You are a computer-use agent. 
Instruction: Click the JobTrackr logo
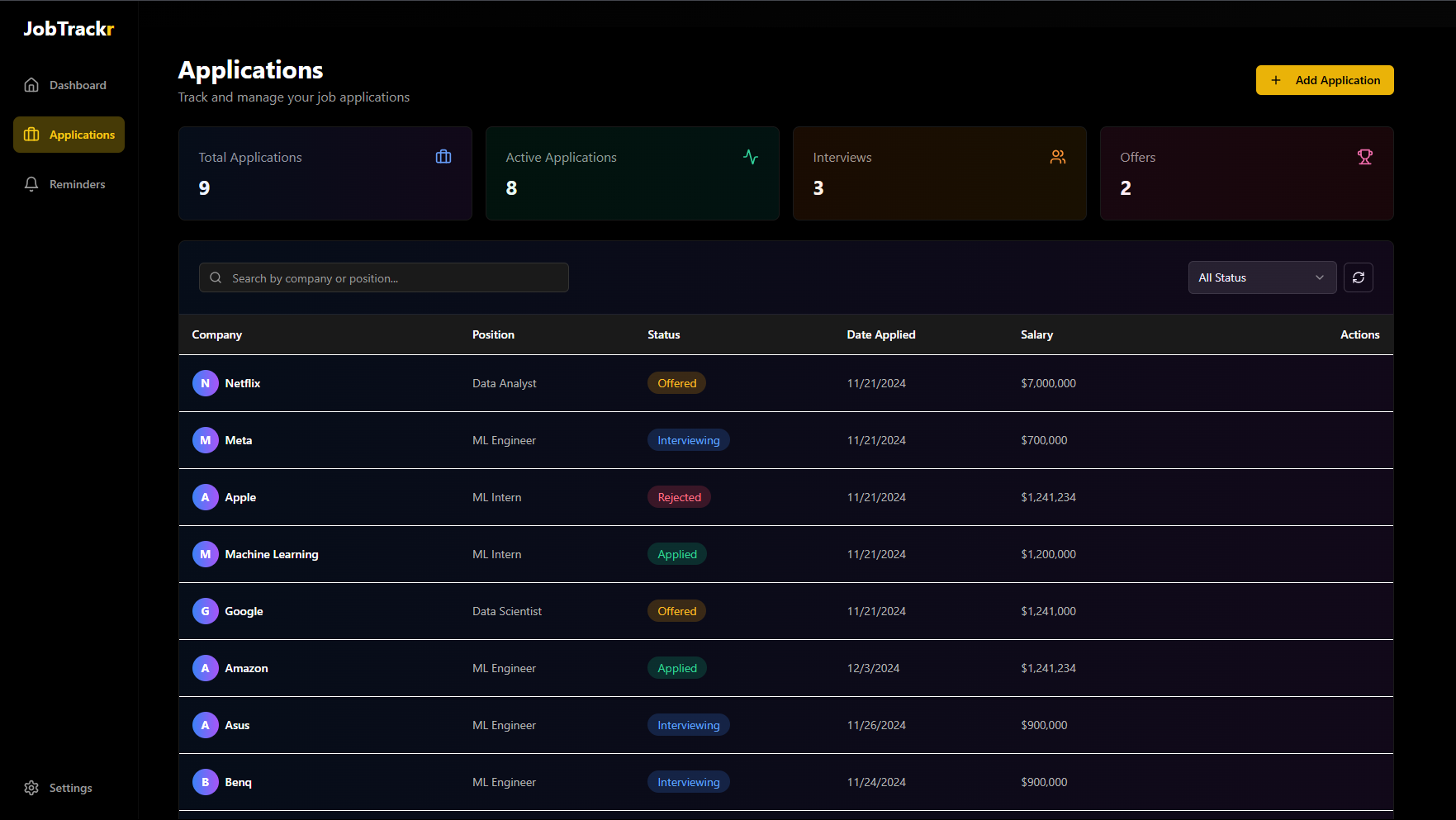69,29
